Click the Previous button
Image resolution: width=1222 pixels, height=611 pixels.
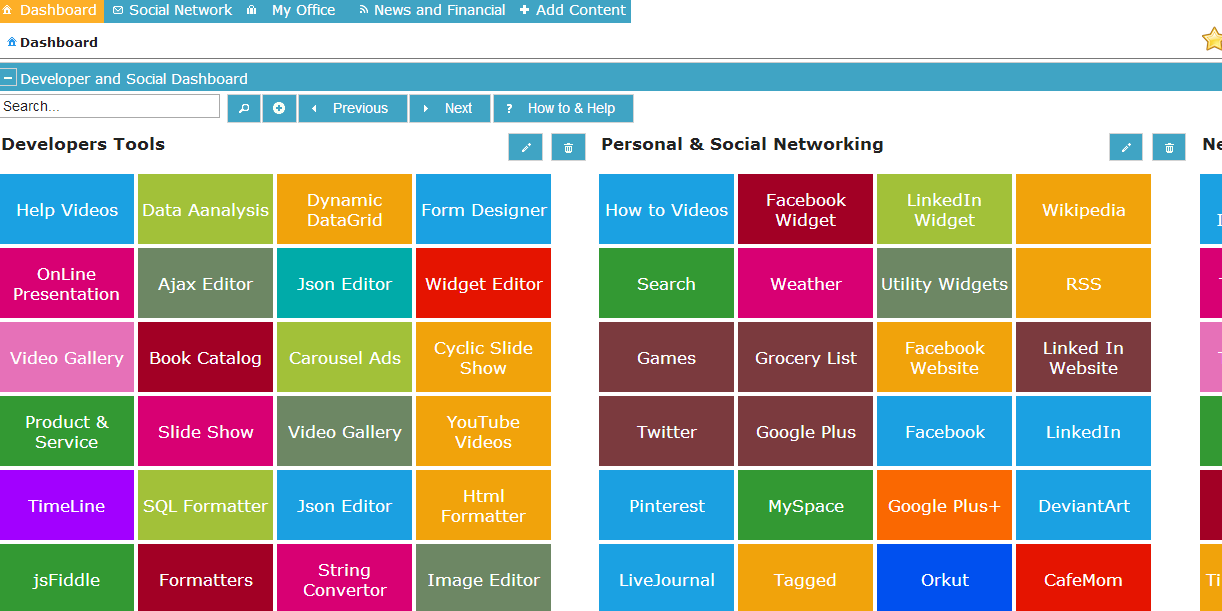pos(353,108)
